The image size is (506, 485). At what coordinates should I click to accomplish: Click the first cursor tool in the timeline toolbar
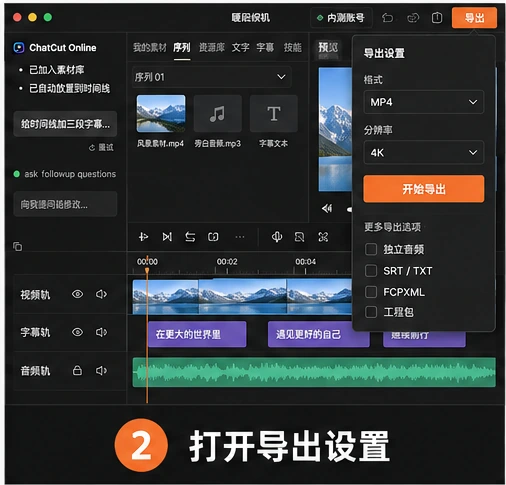click(143, 237)
